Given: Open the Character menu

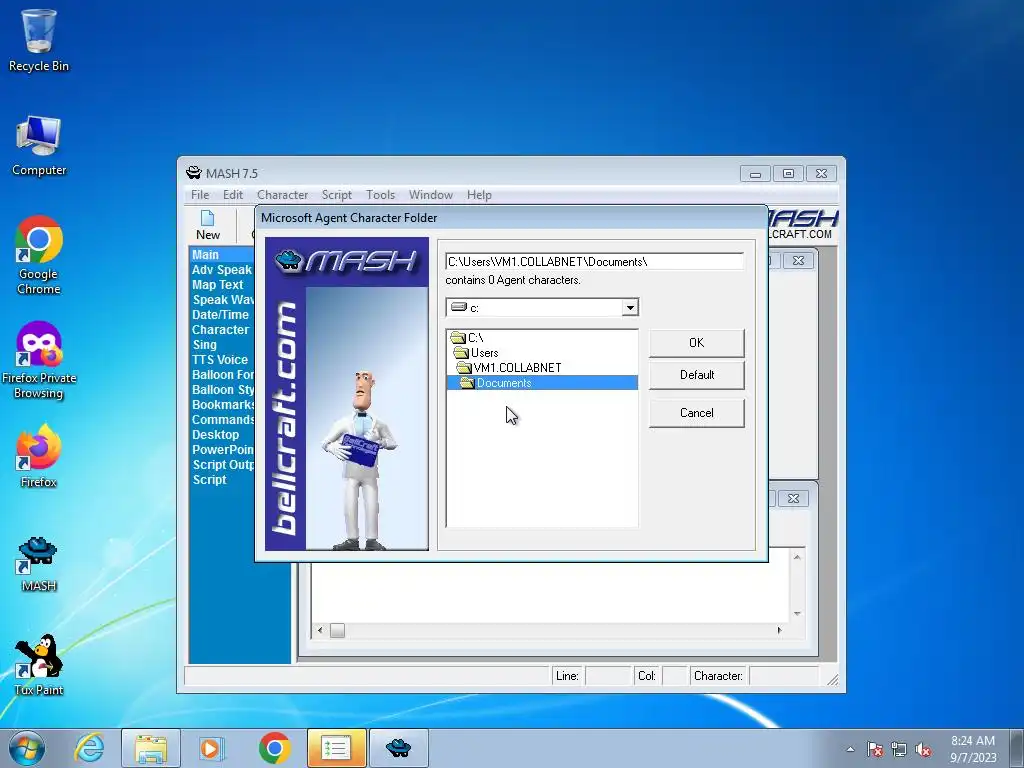Looking at the screenshot, I should click(x=282, y=195).
